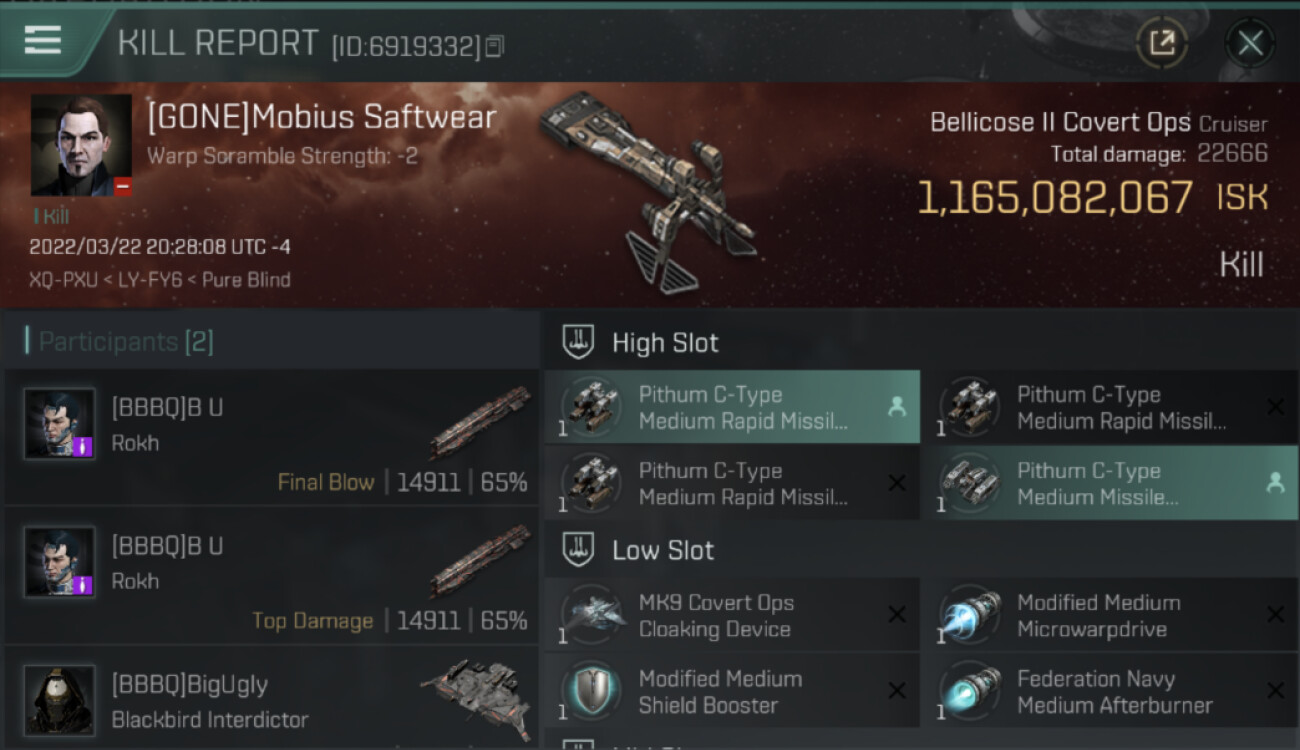Click the Modified Medium Shield Booster icon
Viewport: 1300px width, 750px height.
coord(591,691)
